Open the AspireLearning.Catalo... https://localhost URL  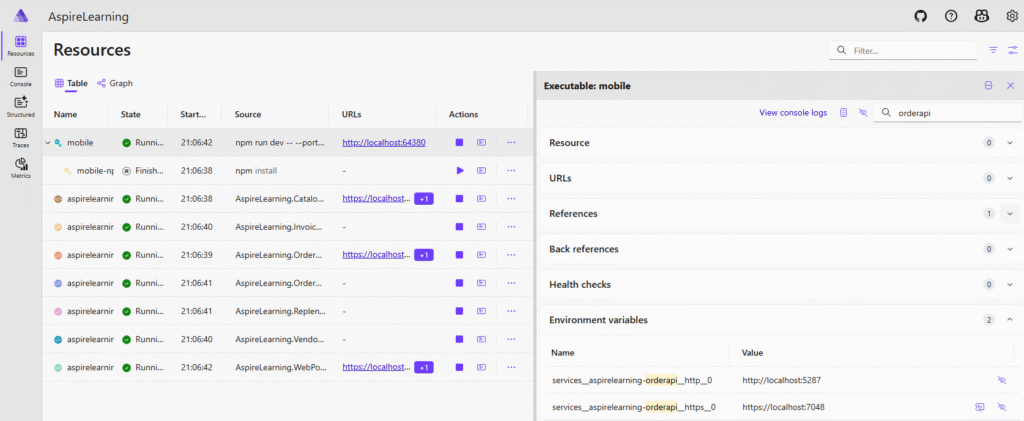pyautogui.click(x=377, y=198)
